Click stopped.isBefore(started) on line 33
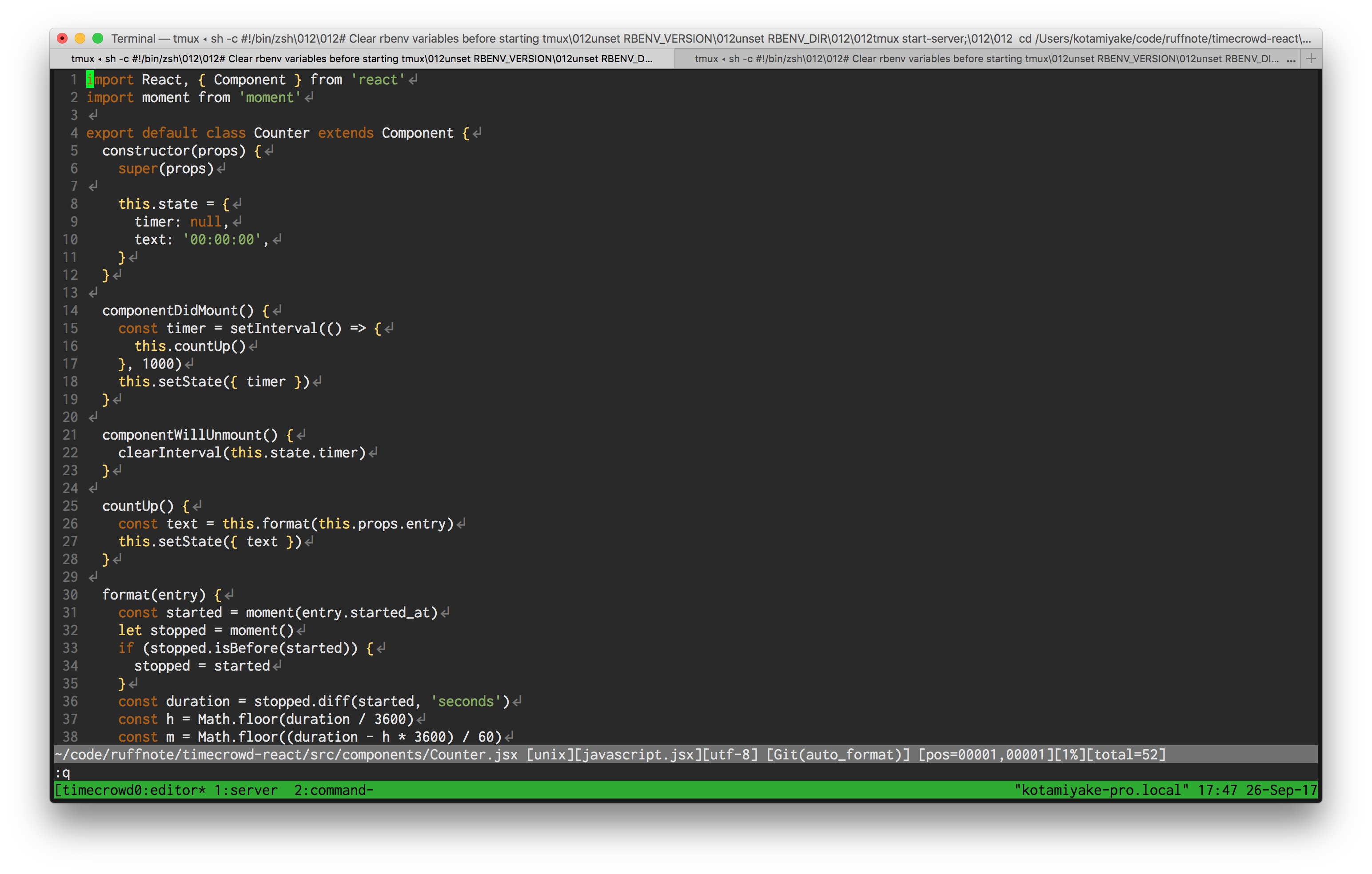This screenshot has height=874, width=1372. tap(250, 648)
